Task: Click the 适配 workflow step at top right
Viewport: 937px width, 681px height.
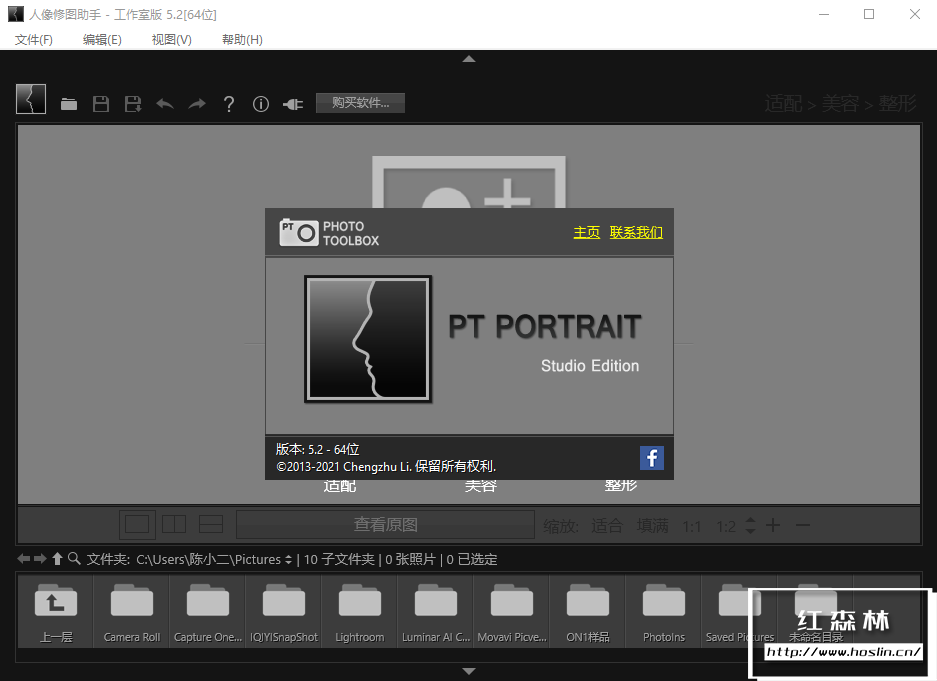Action: point(783,104)
